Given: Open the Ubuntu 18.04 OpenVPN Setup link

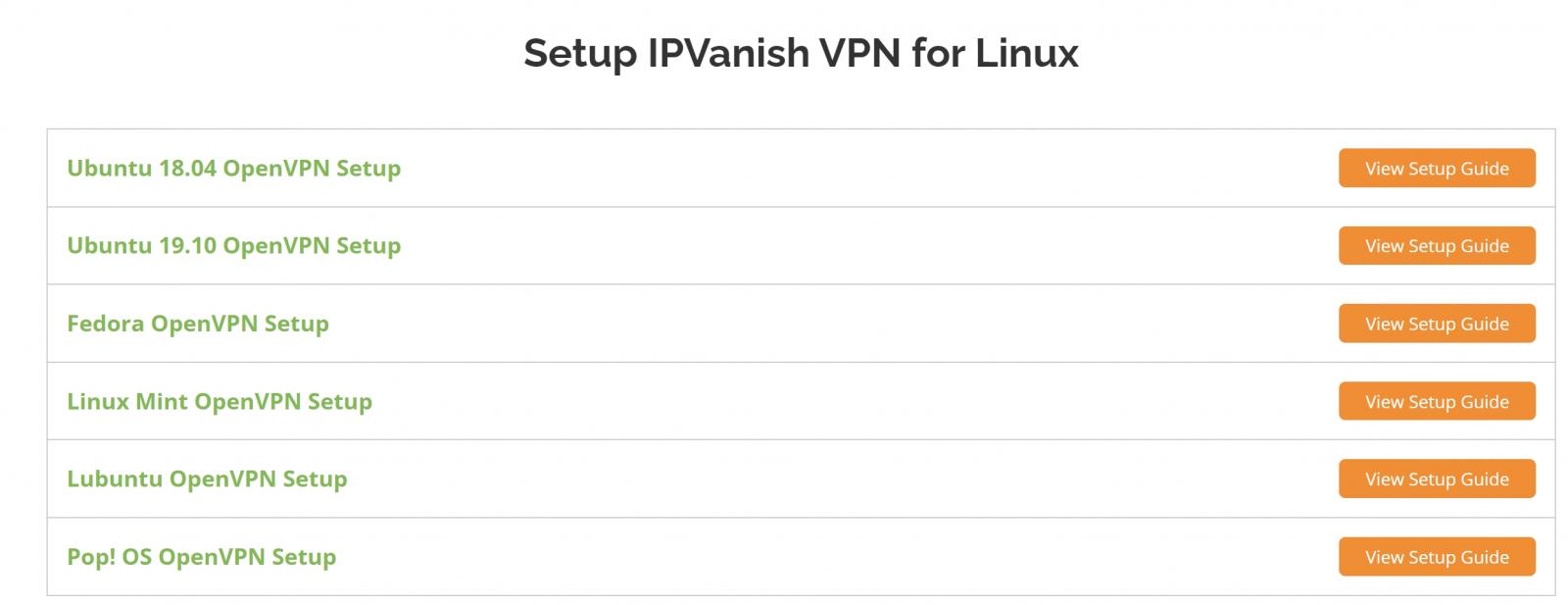Looking at the screenshot, I should 234,168.
